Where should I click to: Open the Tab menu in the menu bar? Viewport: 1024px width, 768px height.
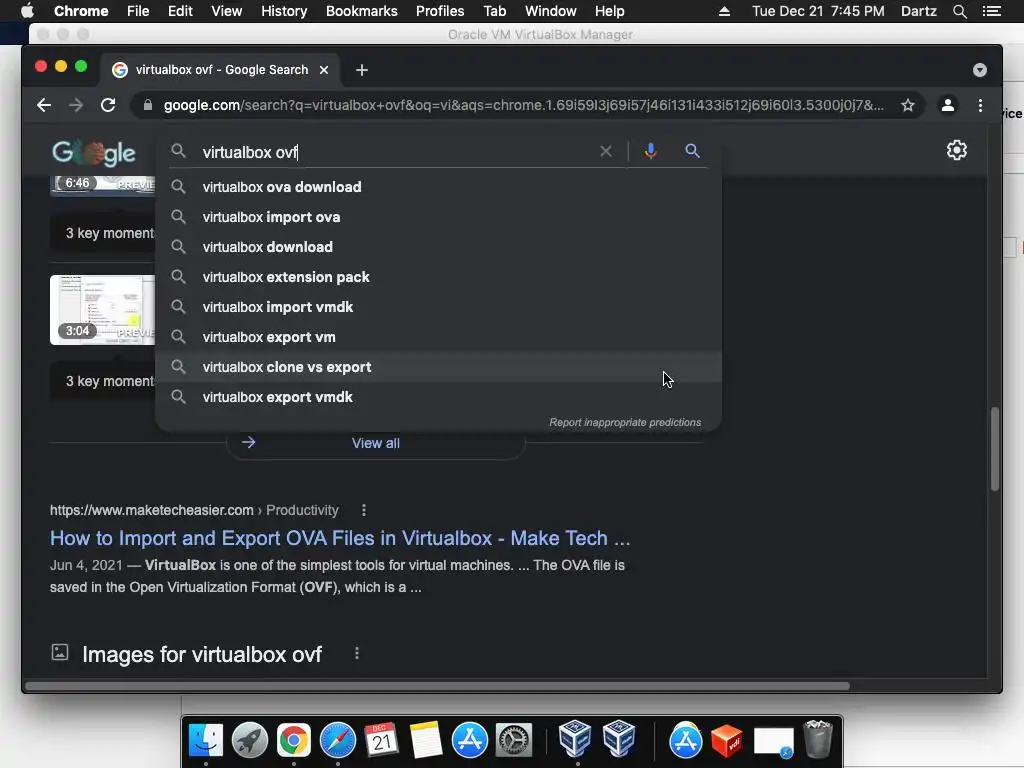point(494,11)
